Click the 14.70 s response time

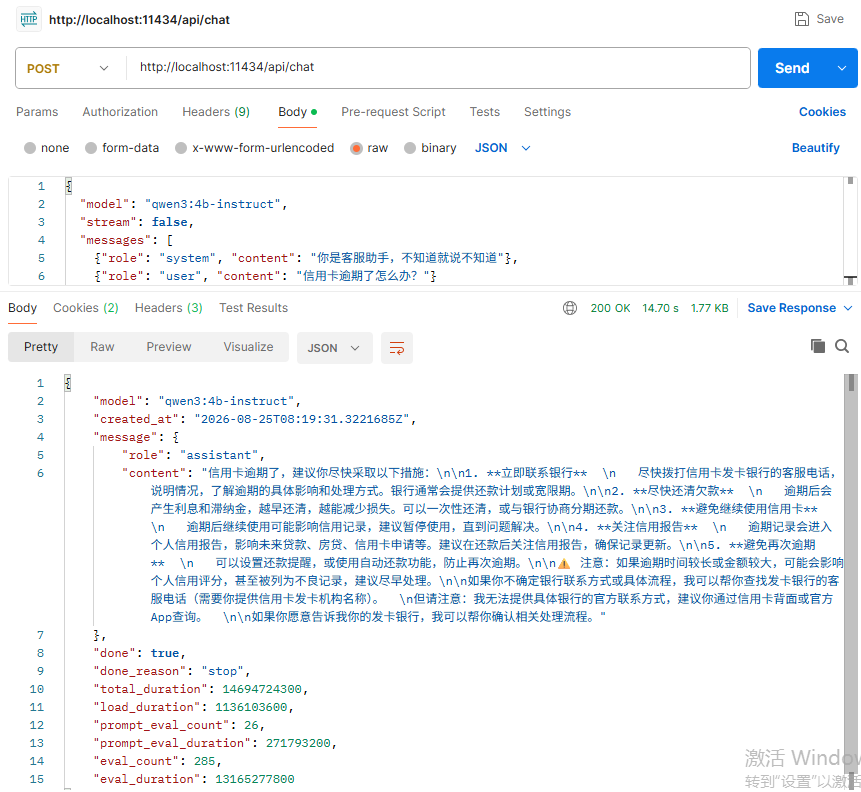pos(661,308)
